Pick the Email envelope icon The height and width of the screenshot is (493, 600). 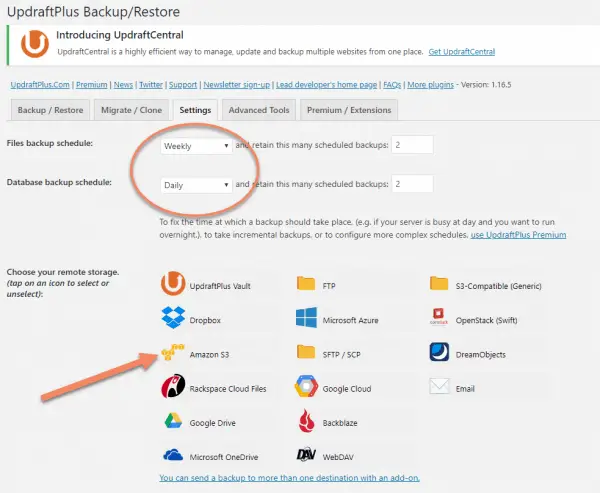click(x=439, y=386)
